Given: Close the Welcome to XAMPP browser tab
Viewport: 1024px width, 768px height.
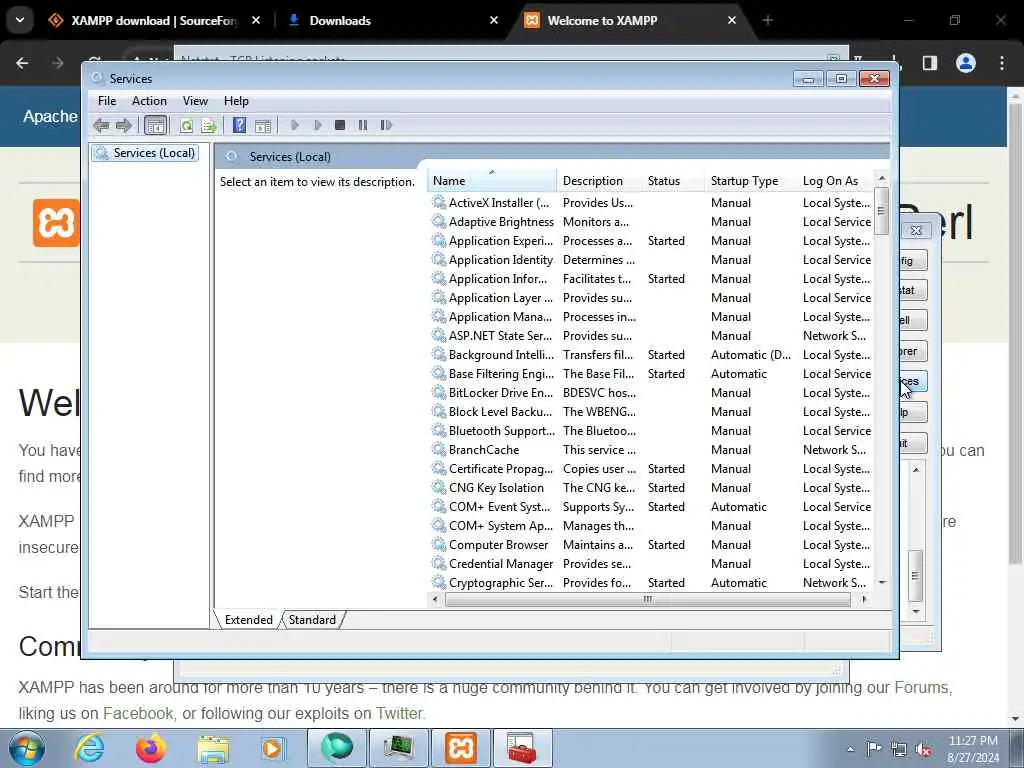Looking at the screenshot, I should point(731,20).
